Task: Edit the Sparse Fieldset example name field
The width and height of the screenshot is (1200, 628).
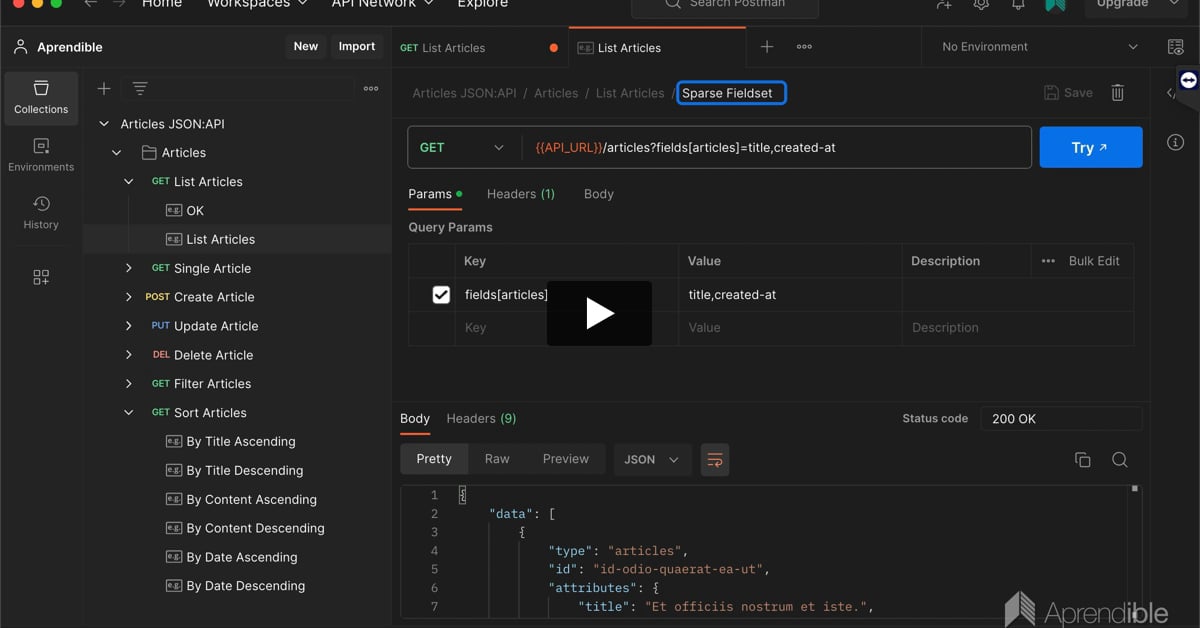Action: click(x=731, y=93)
